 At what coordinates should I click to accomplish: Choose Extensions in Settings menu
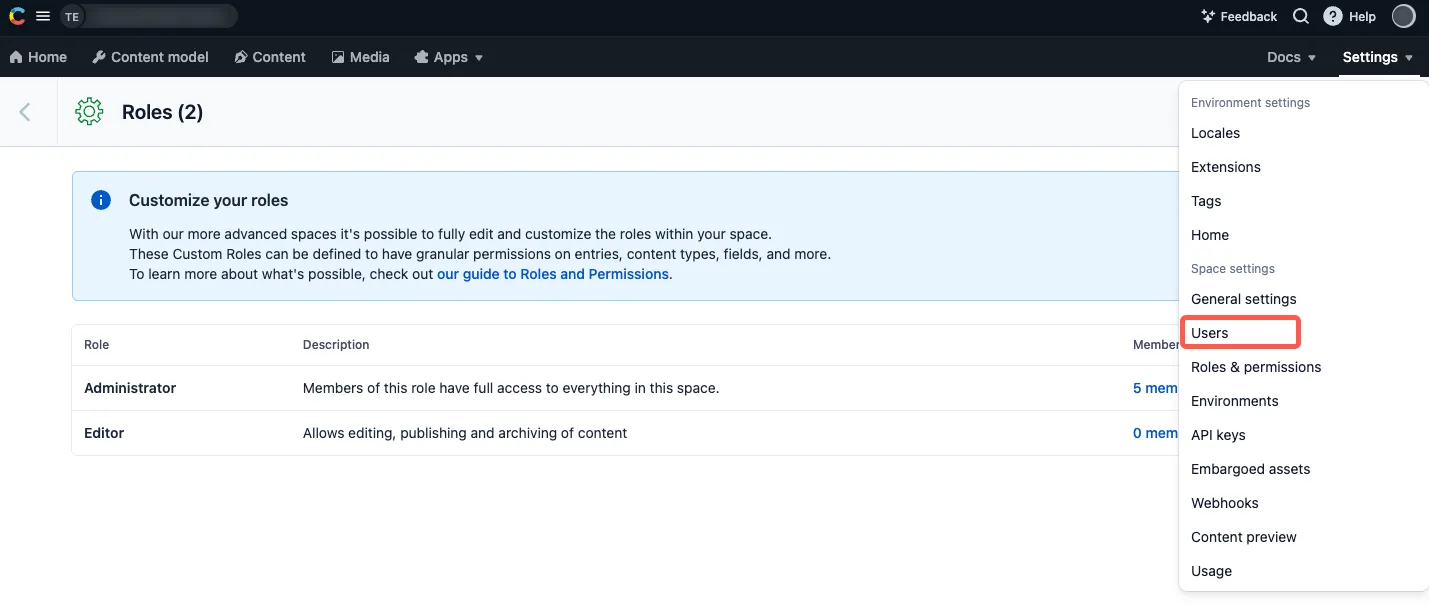1303,167
